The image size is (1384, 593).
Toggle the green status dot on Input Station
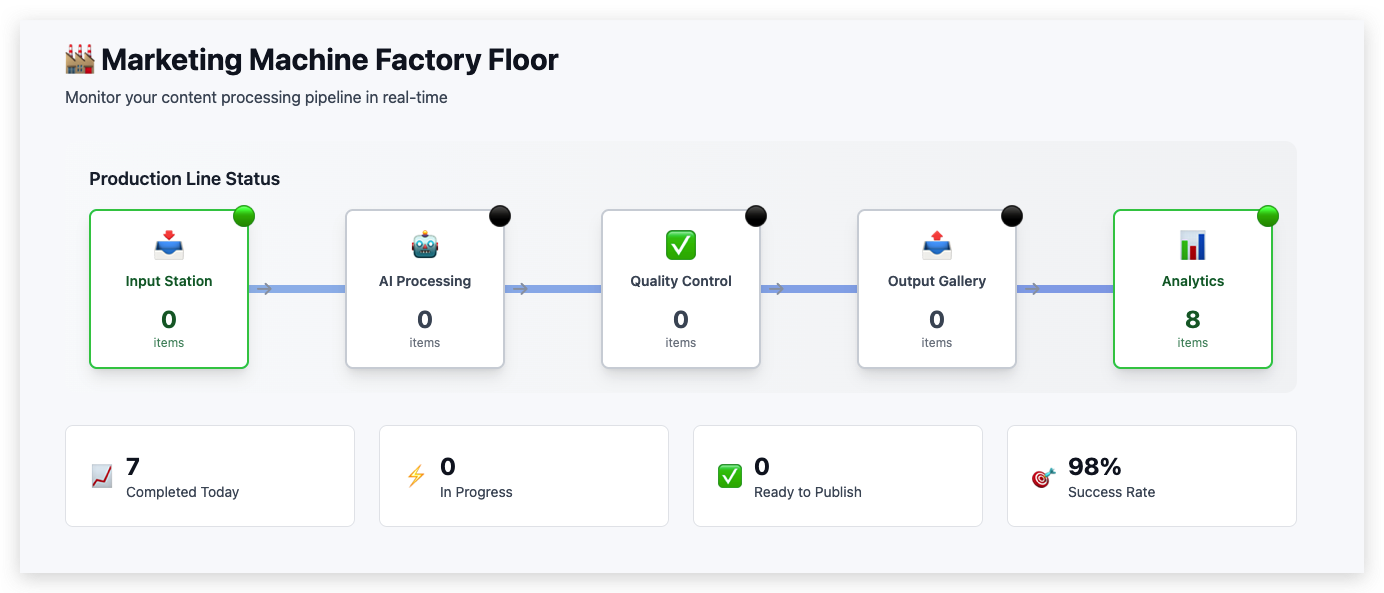243,215
